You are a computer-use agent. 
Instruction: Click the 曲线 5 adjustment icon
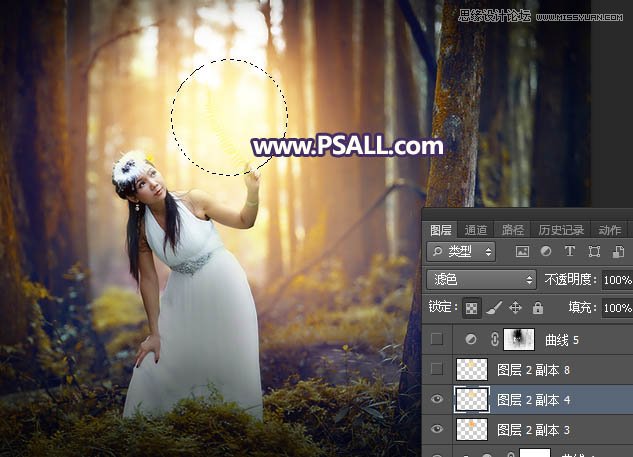(471, 340)
